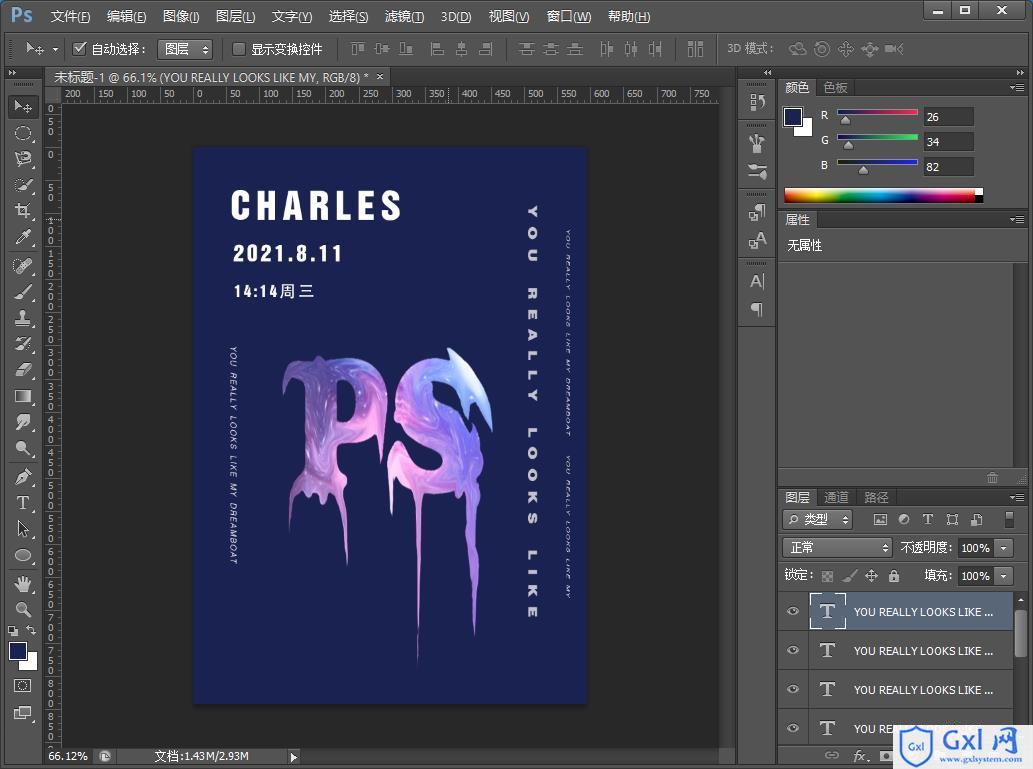Open the Paragraph panel icon
Viewport: 1033px width, 769px height.
[757, 309]
